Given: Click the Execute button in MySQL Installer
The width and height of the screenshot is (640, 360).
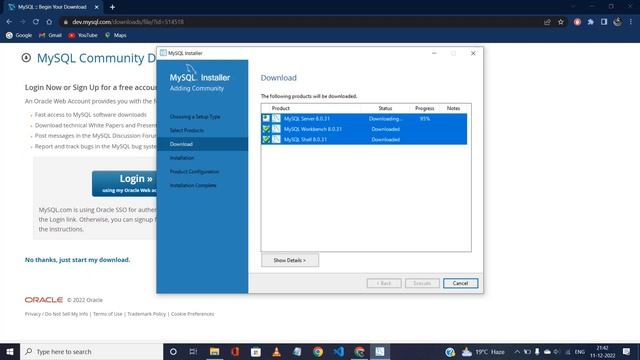Looking at the screenshot, I should (x=422, y=283).
